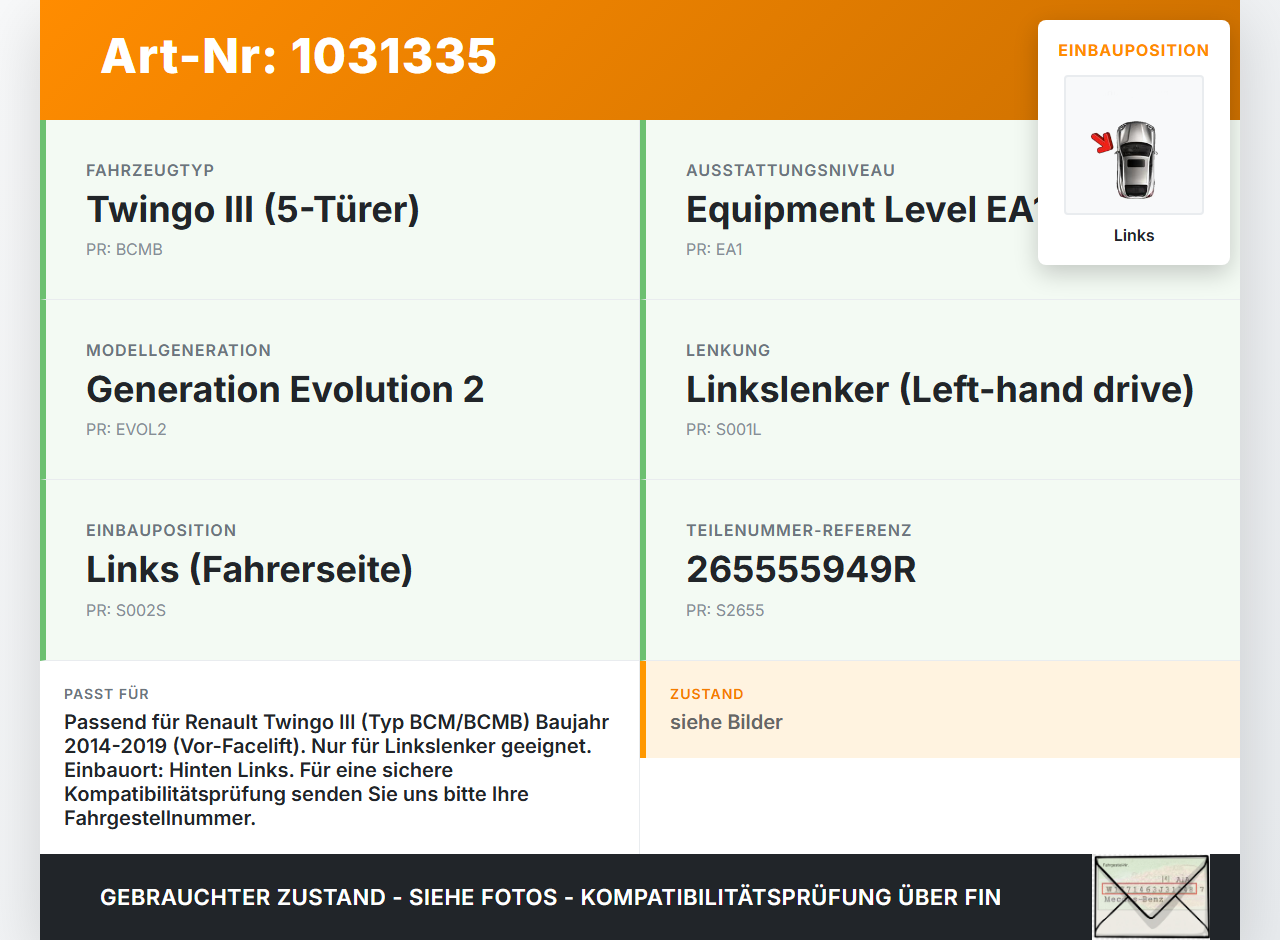Click the 'PR: BCMB' code
The width and height of the screenshot is (1280, 940).
tap(124, 250)
